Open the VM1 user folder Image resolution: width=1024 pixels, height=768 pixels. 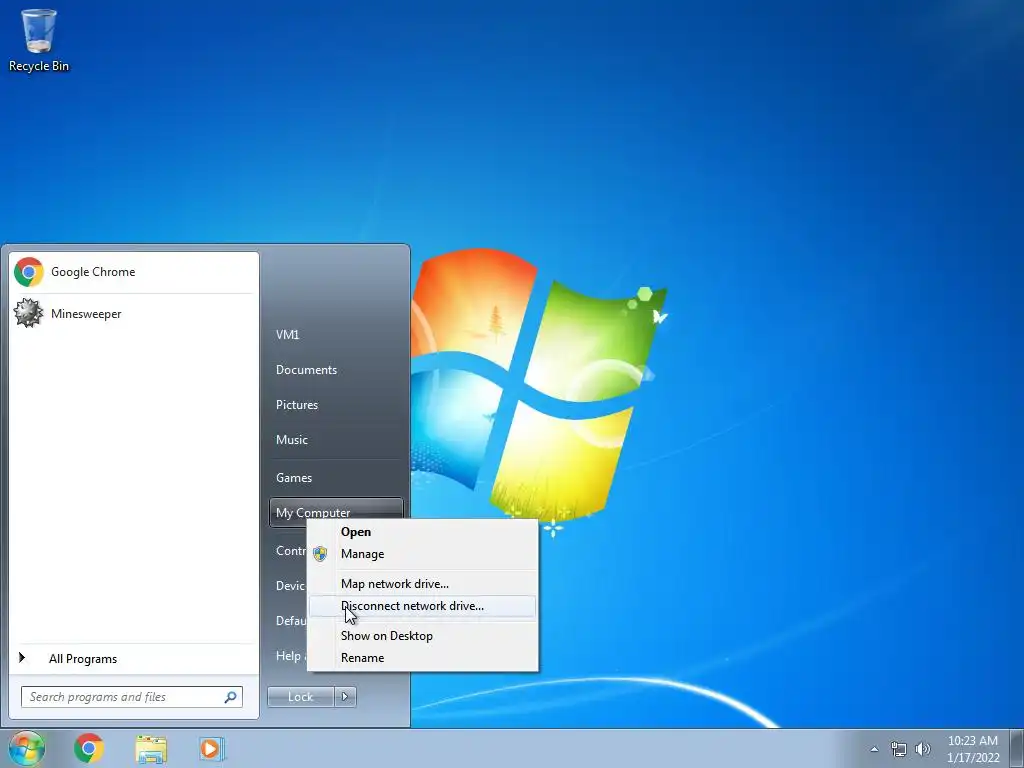click(x=336, y=334)
